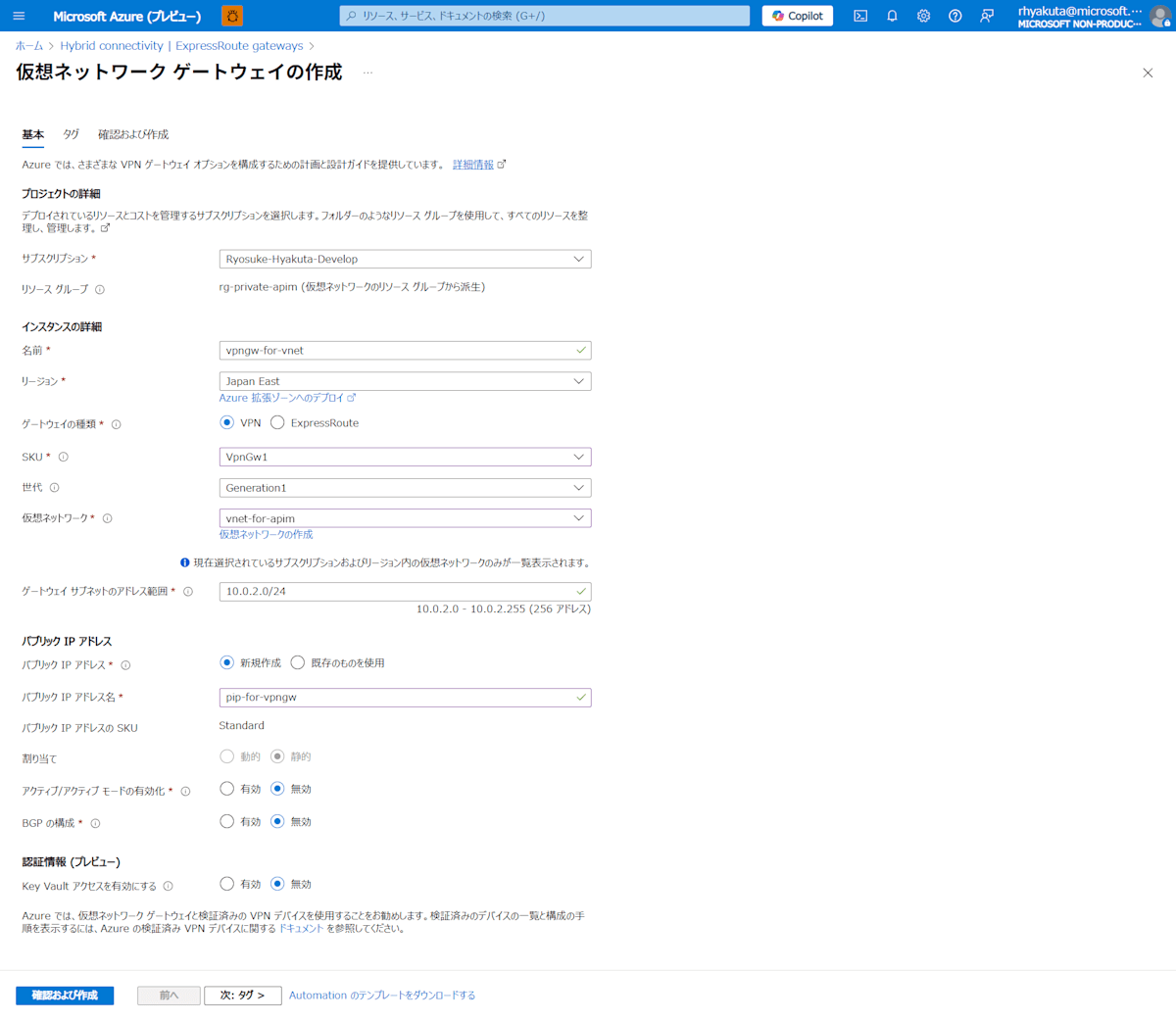Select the VPN gateway type
Screen dimensions: 1176x1021
226,422
